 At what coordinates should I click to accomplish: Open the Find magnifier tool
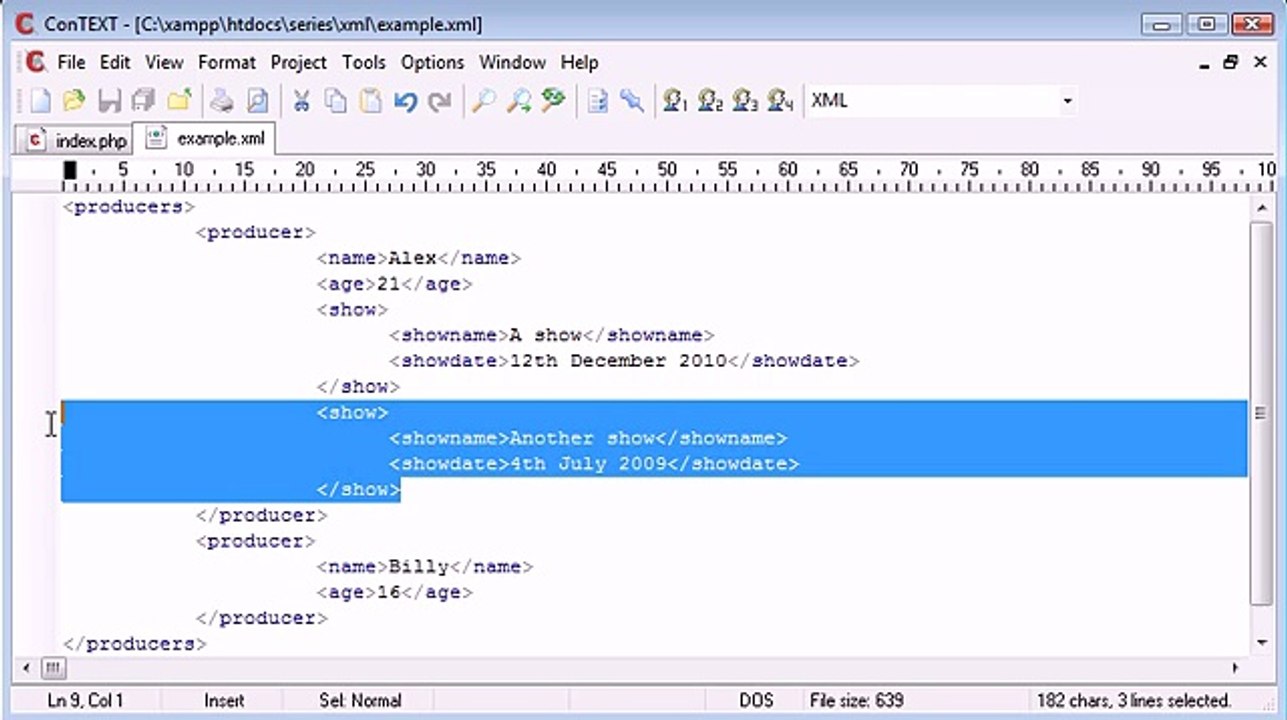pyautogui.click(x=484, y=100)
